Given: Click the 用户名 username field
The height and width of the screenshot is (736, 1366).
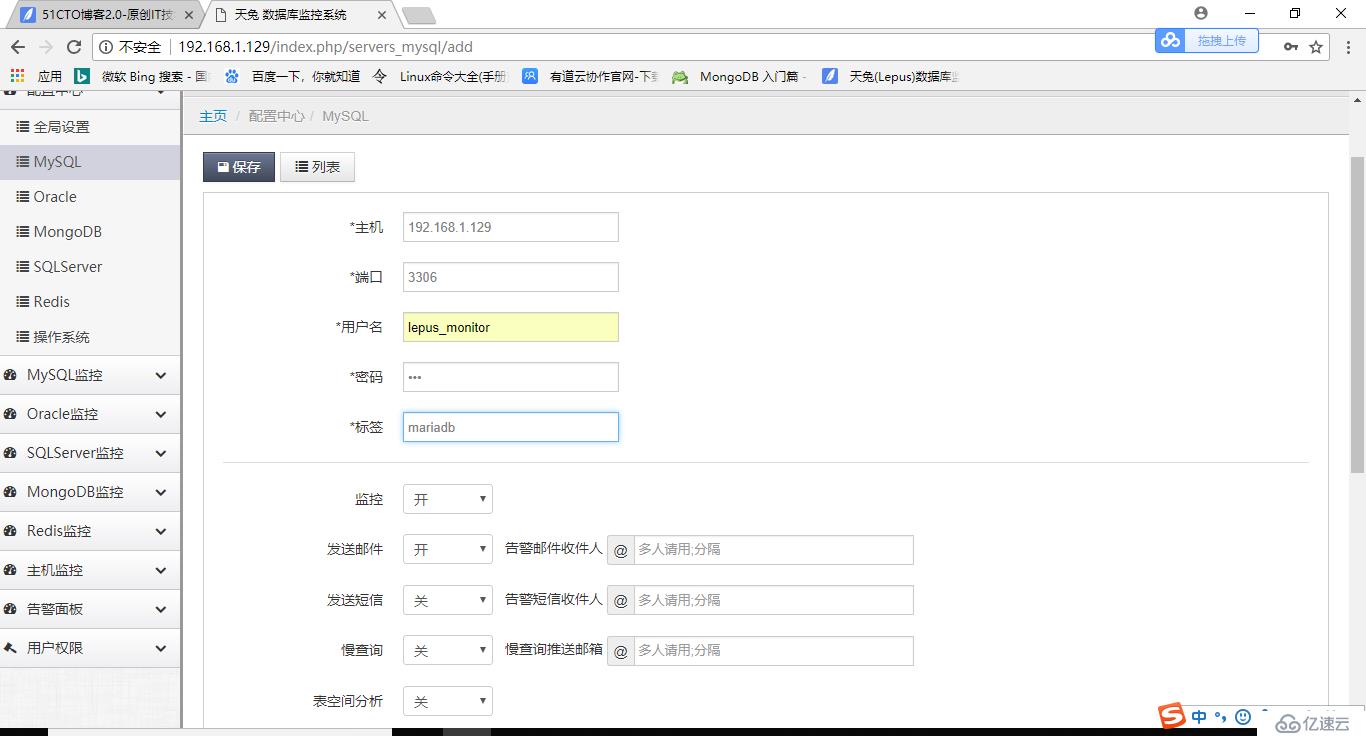Looking at the screenshot, I should coord(511,327).
